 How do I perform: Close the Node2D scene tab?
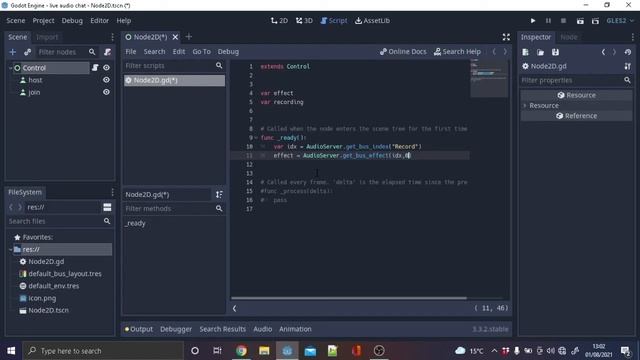175,37
